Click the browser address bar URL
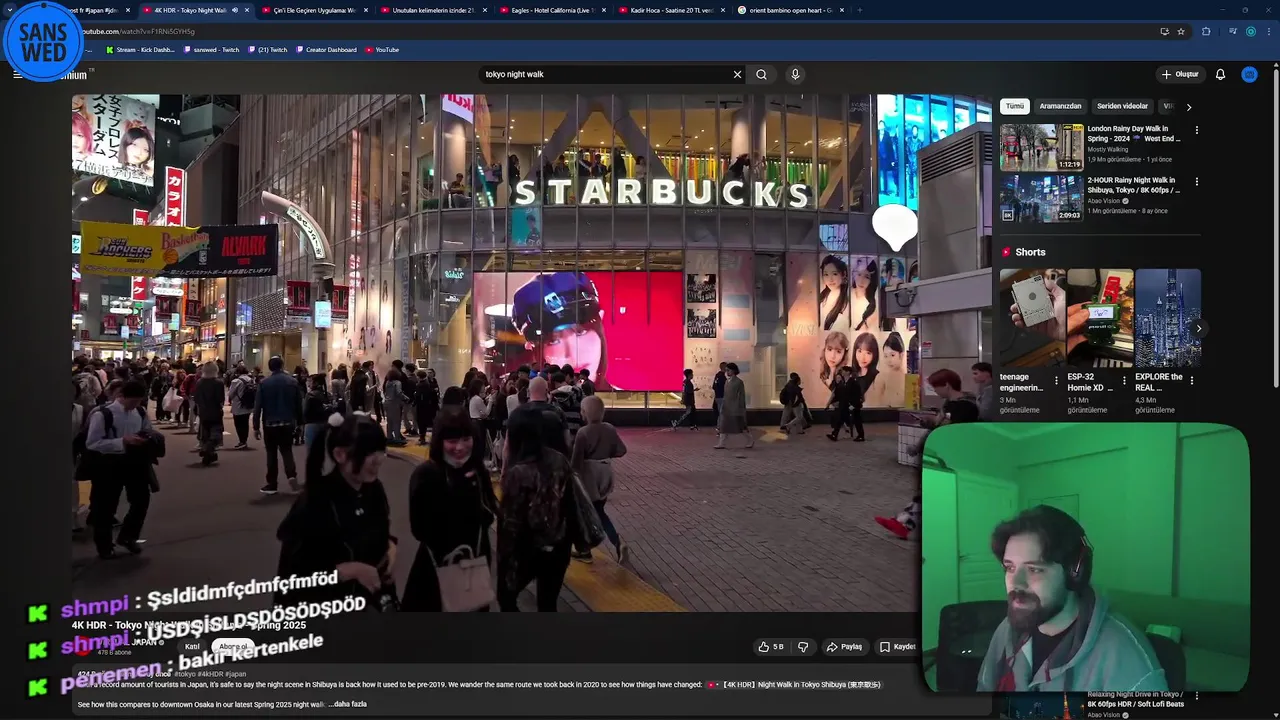The width and height of the screenshot is (1280, 720). [138, 31]
